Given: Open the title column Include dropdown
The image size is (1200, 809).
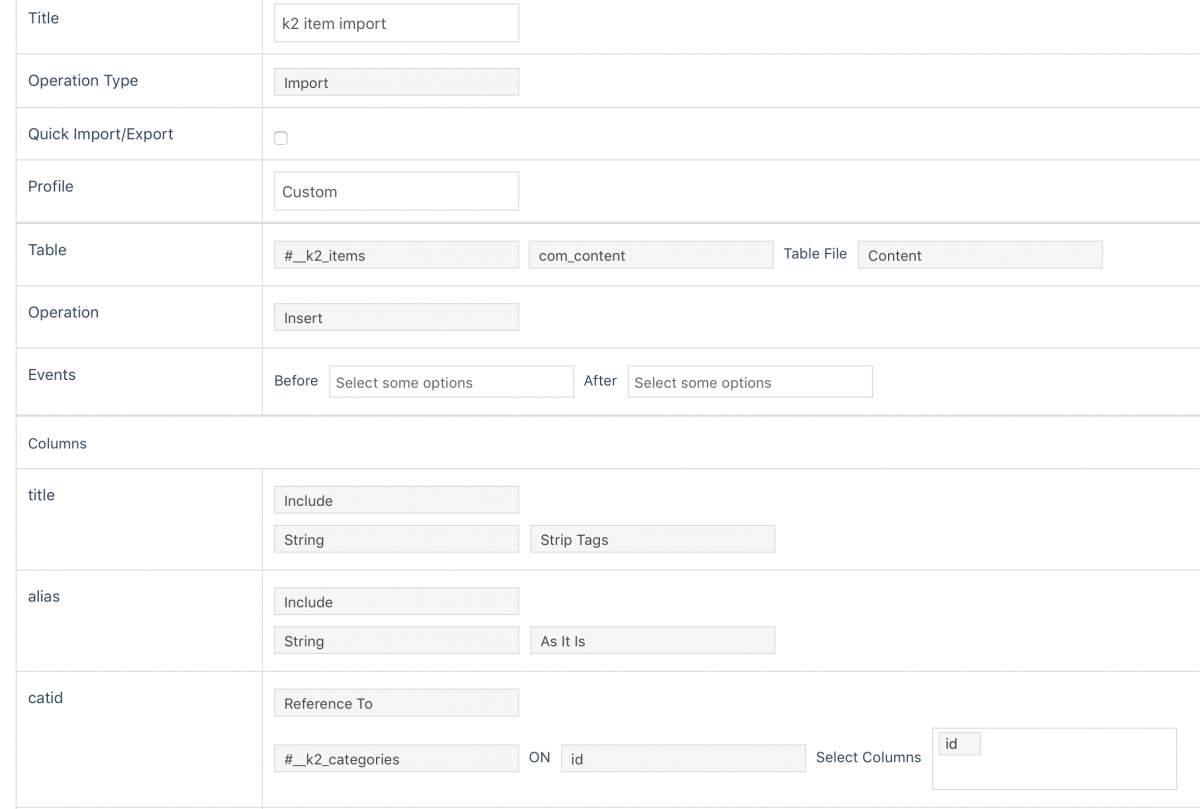Looking at the screenshot, I should [x=396, y=500].
